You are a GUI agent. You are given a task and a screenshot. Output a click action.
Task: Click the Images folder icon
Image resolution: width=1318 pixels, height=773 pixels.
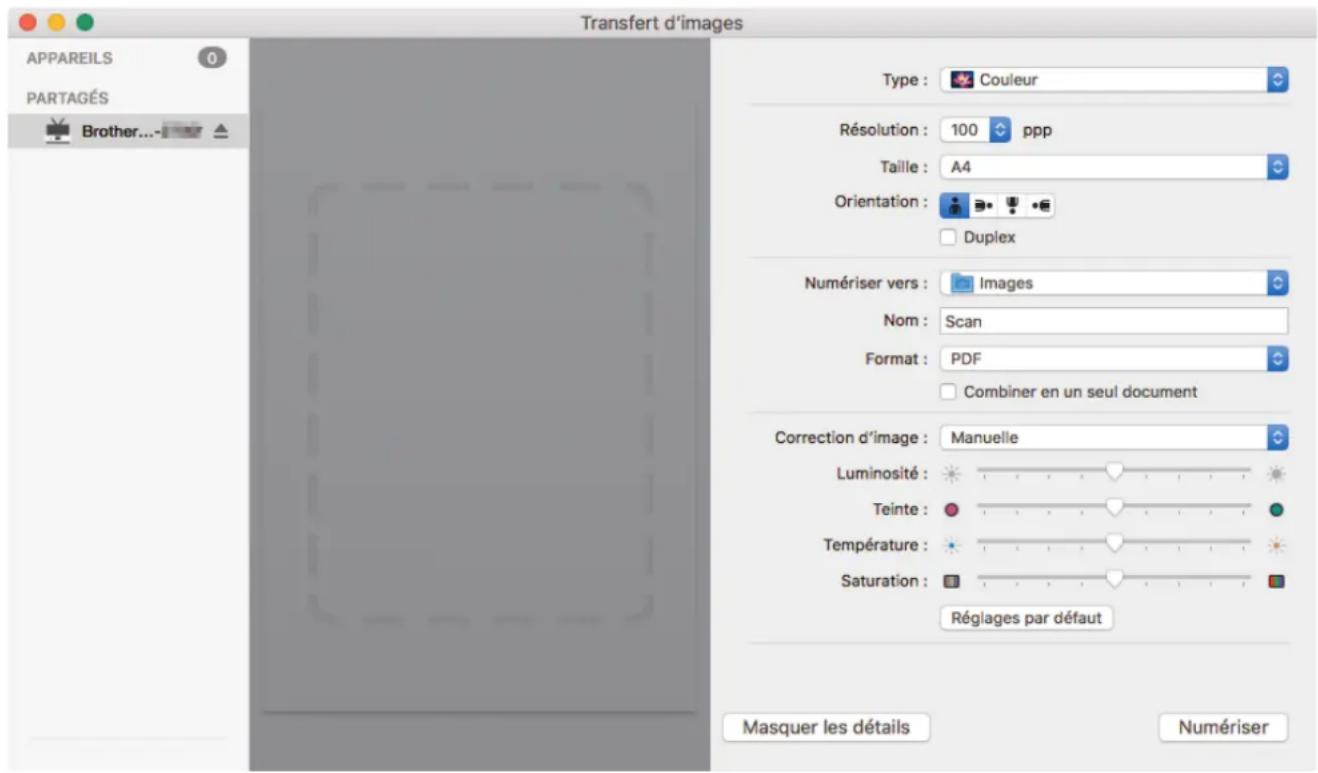coord(961,283)
